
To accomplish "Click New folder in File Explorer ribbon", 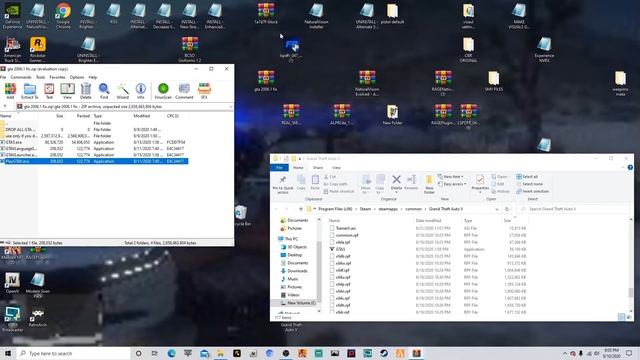I will point(429,184).
